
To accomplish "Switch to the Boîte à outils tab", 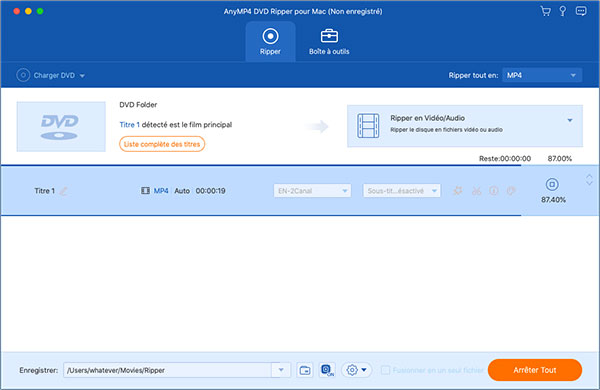I will [x=329, y=41].
